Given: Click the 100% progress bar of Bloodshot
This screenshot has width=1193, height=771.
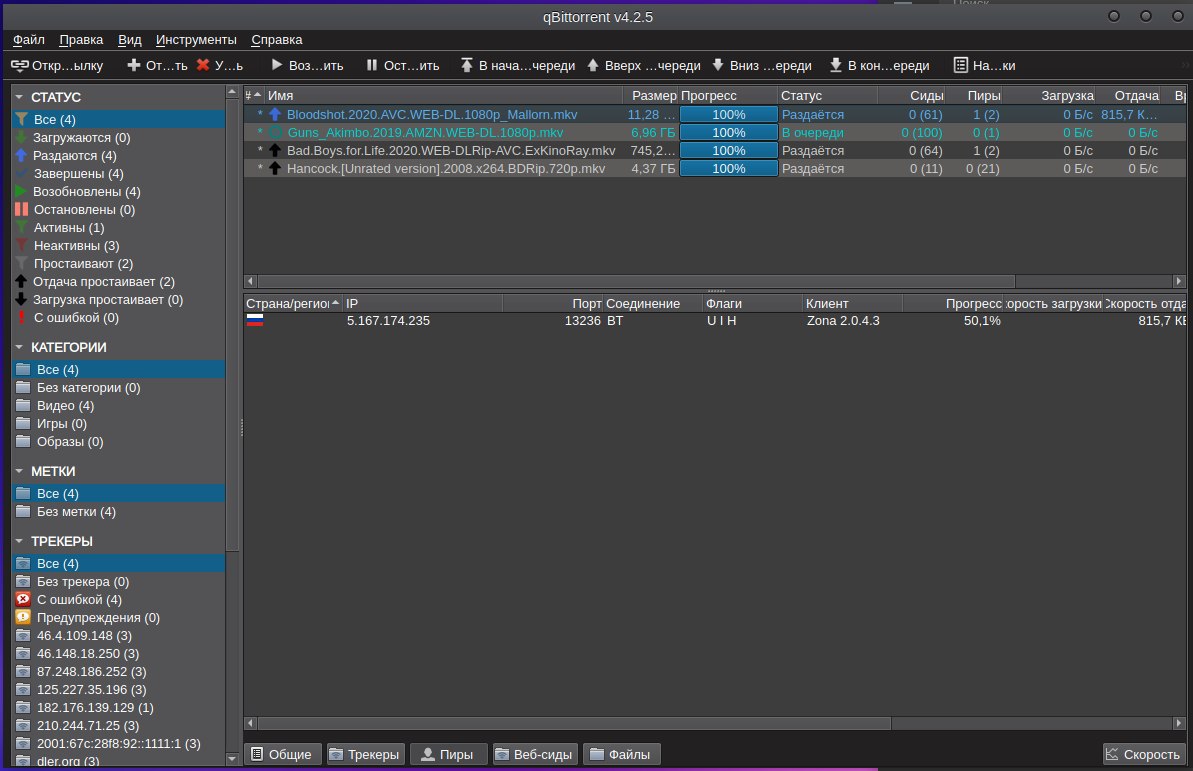Looking at the screenshot, I should click(x=728, y=114).
